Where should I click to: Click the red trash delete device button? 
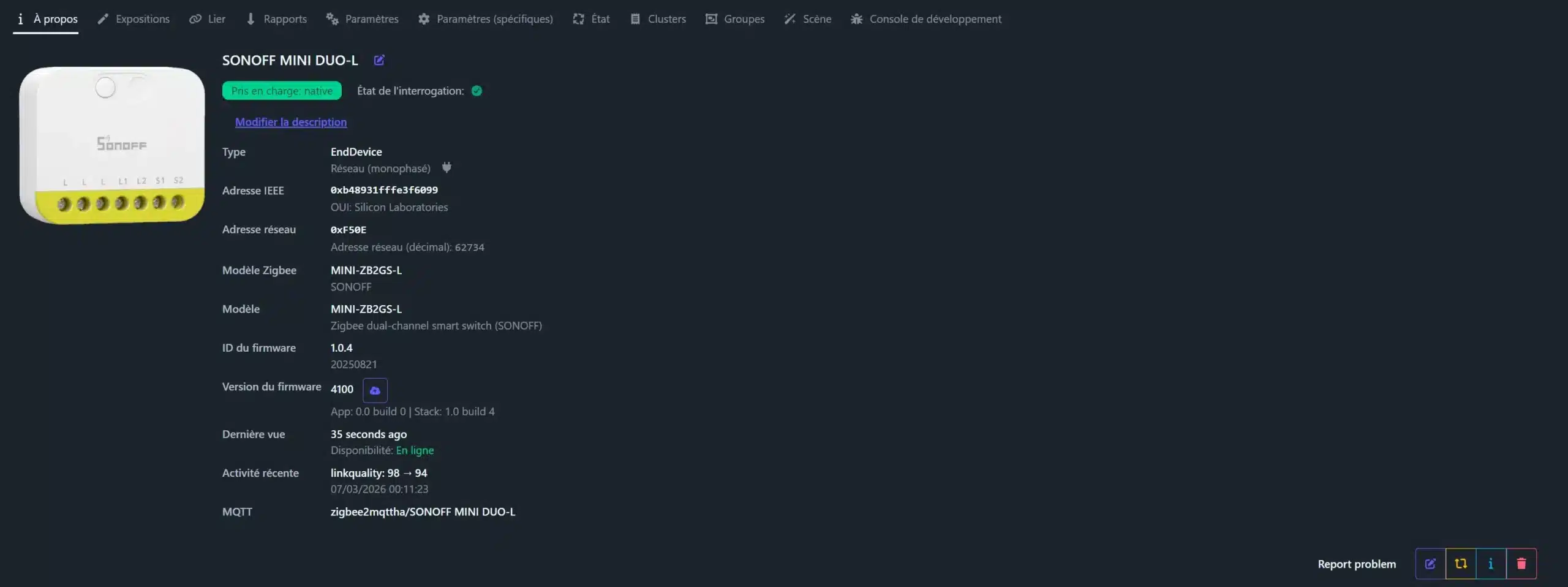pos(1521,564)
